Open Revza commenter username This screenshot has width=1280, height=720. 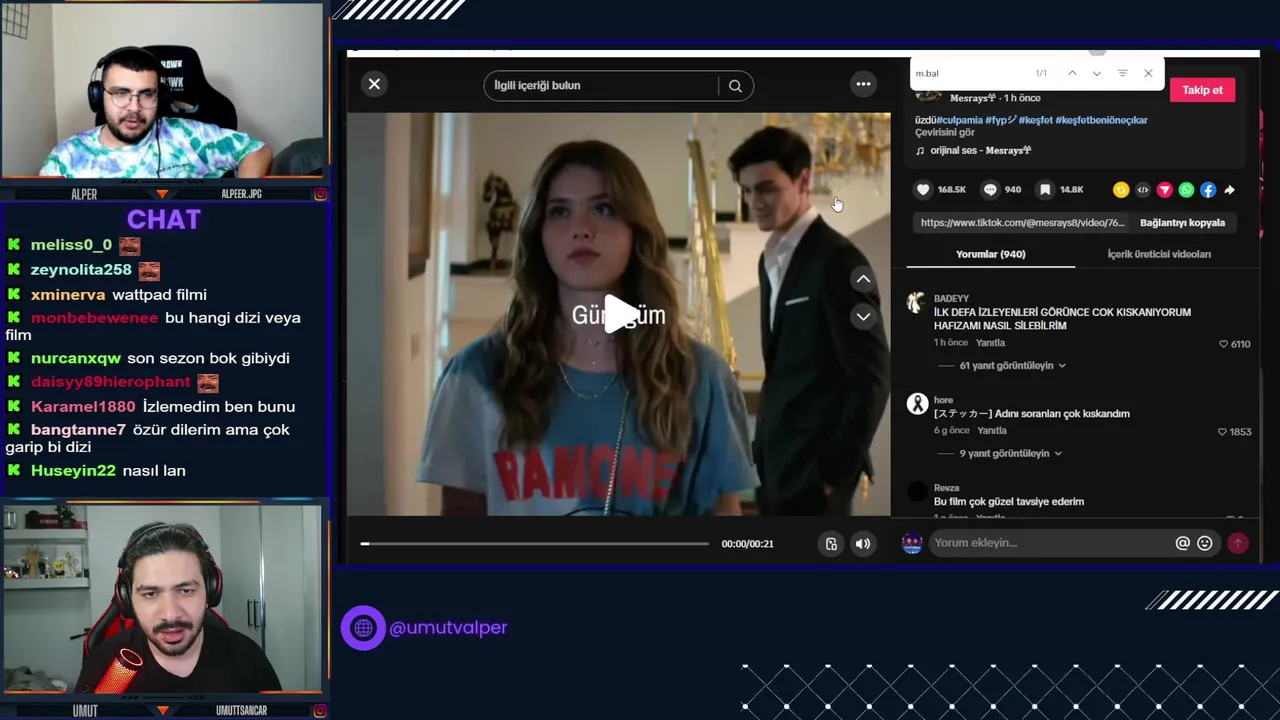point(946,488)
